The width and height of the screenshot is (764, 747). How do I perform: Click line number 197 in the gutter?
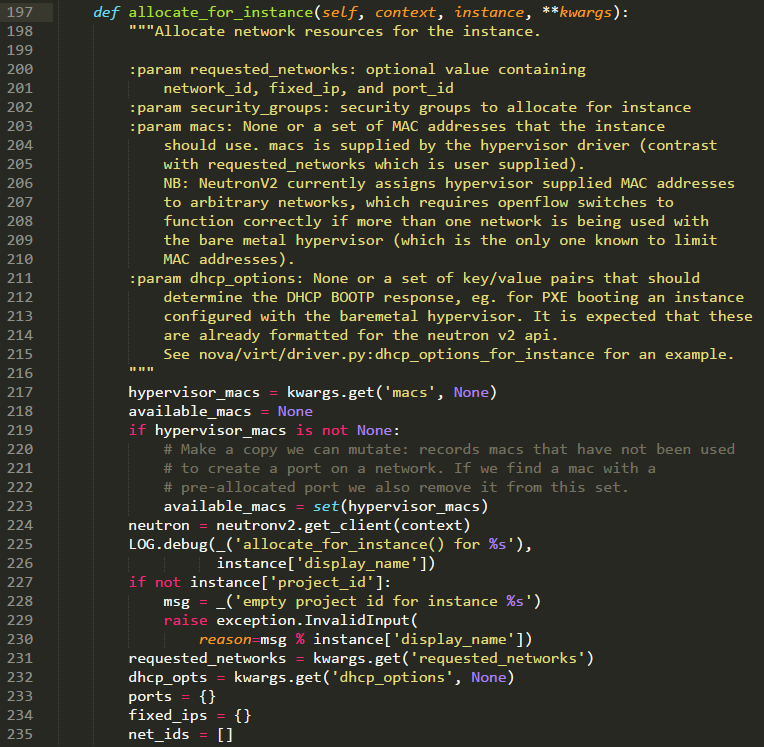21,12
